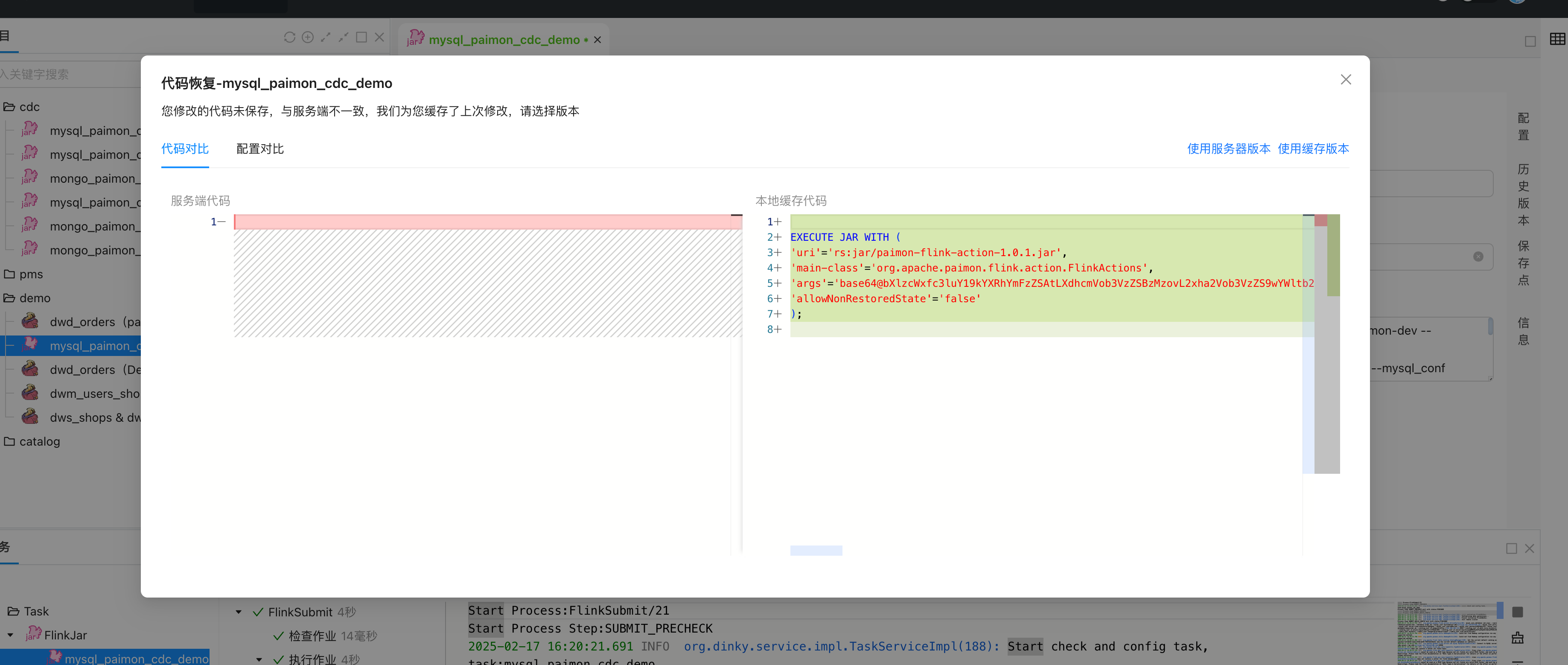Click 使用缓存版本 link

(1313, 149)
